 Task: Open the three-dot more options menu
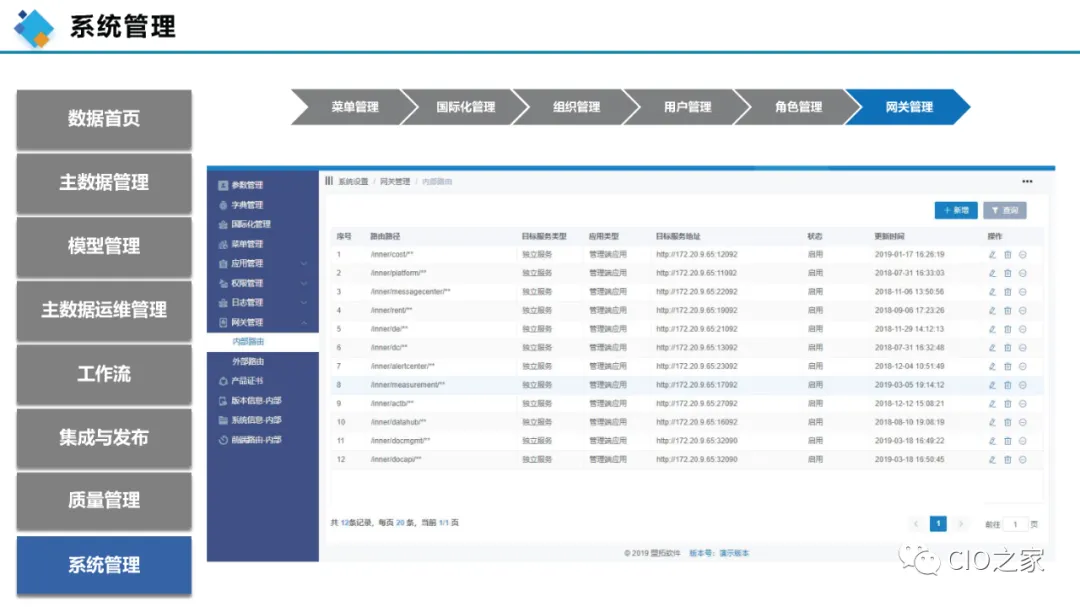coord(1027,181)
